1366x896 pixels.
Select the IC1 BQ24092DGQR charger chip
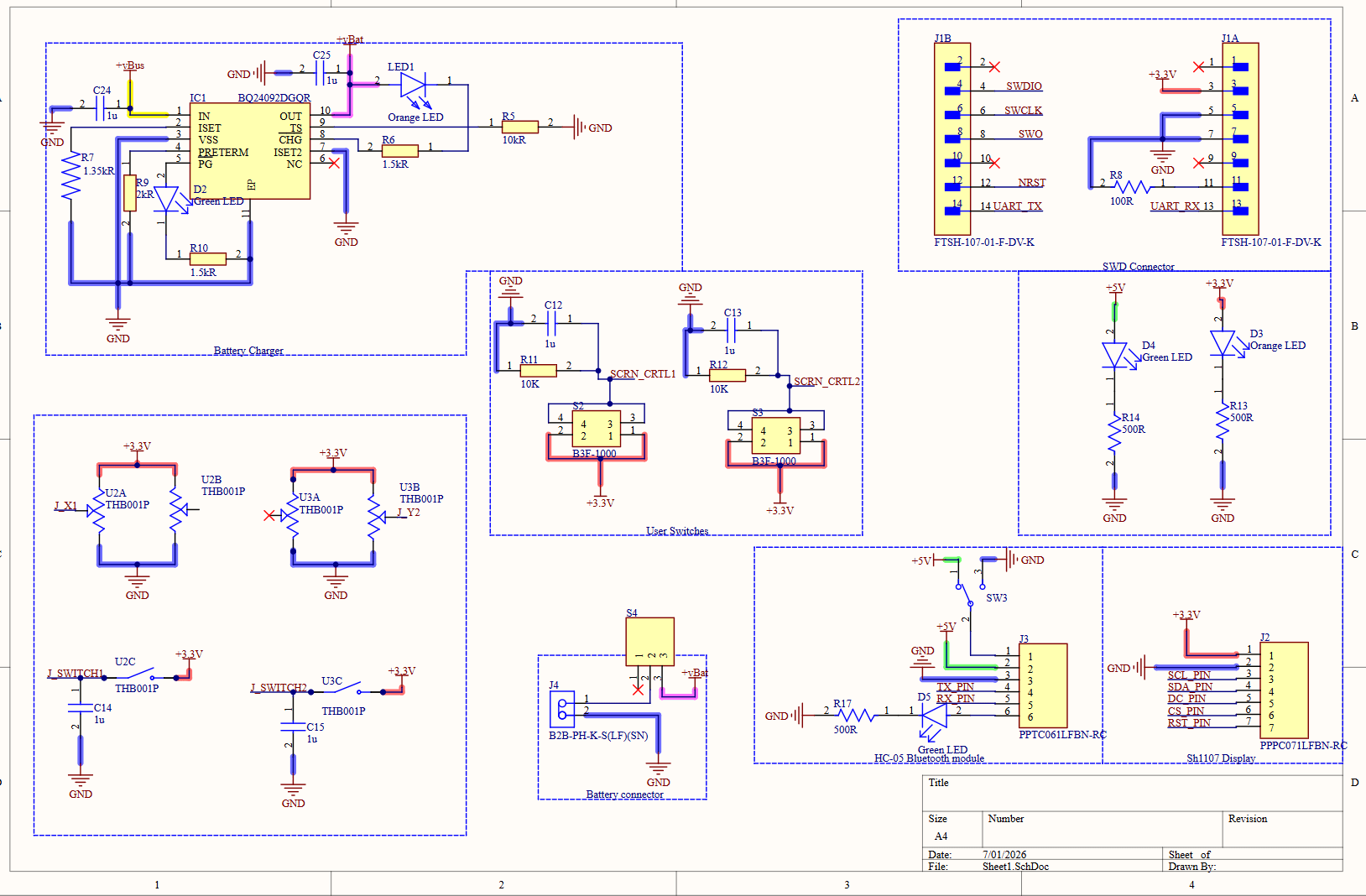(250, 151)
